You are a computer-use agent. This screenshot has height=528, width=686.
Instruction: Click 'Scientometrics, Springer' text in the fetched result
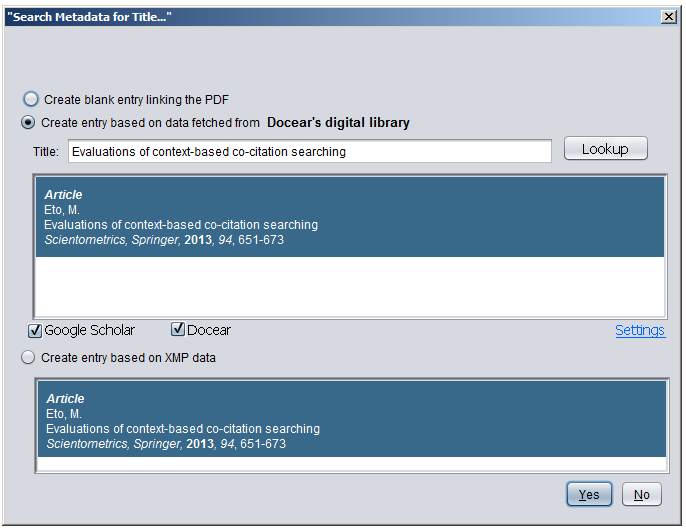pos(112,240)
